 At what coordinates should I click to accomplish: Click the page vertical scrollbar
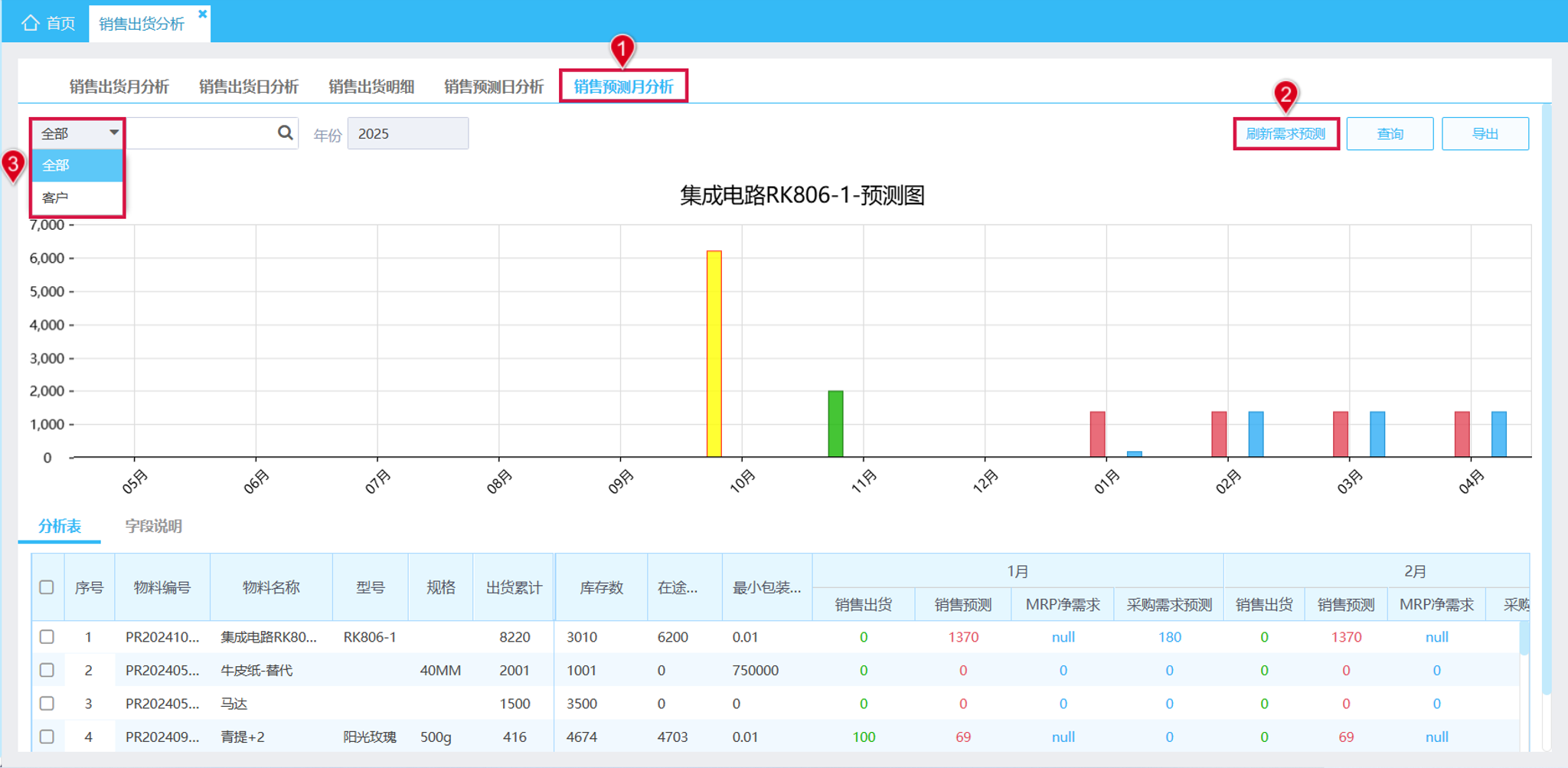pos(1547,398)
